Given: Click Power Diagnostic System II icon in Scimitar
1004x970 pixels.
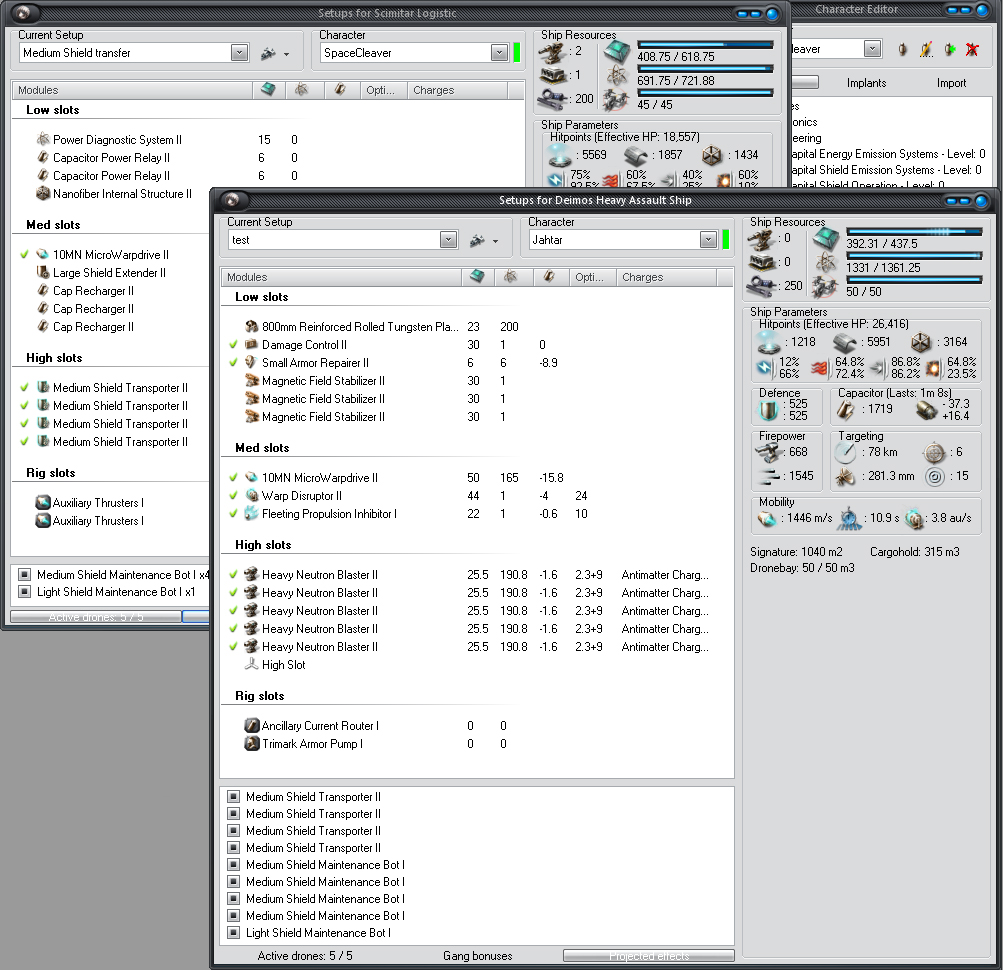Looking at the screenshot, I should point(43,139).
